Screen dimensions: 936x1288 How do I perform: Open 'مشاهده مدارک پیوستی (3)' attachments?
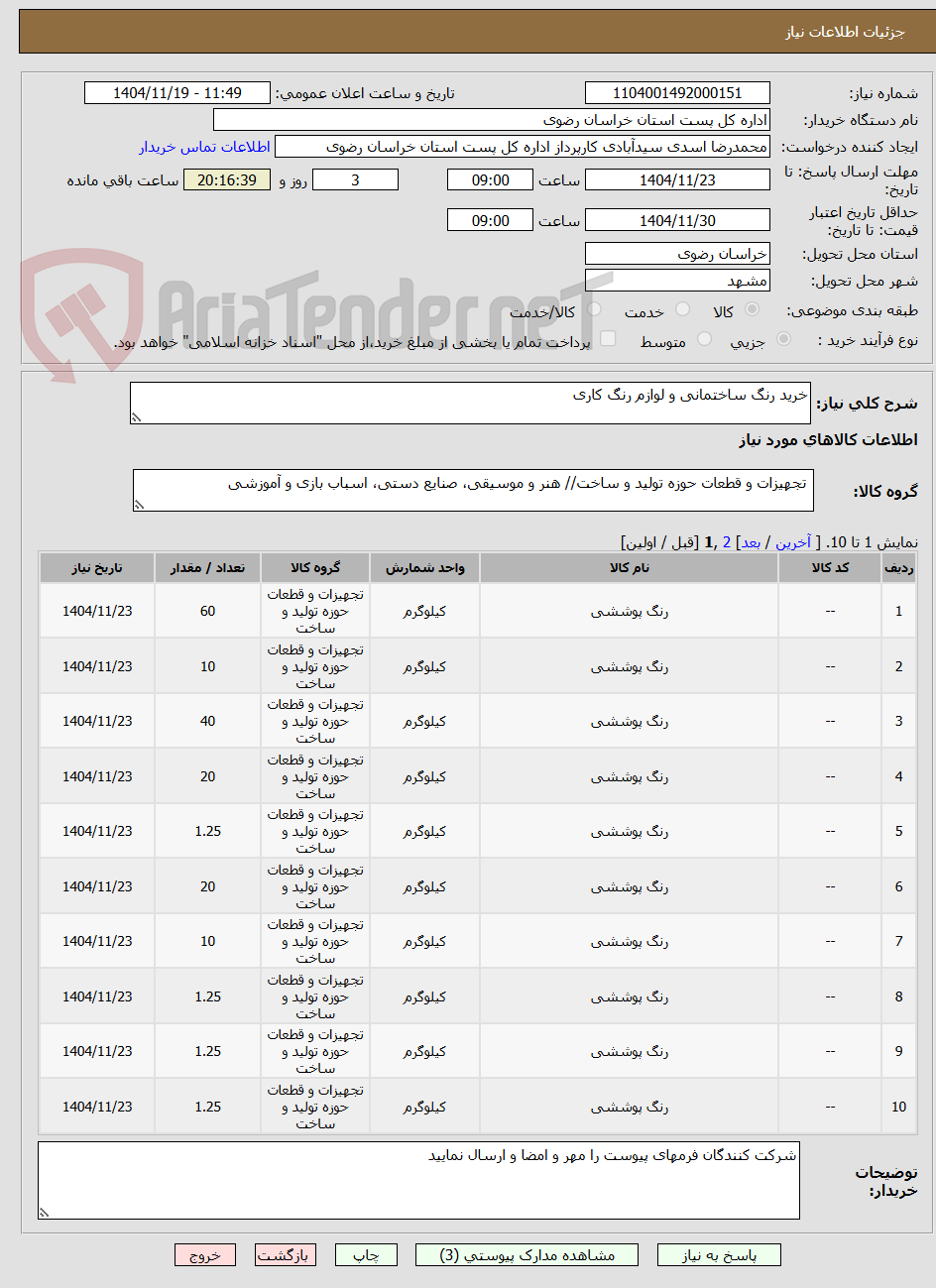click(527, 1255)
